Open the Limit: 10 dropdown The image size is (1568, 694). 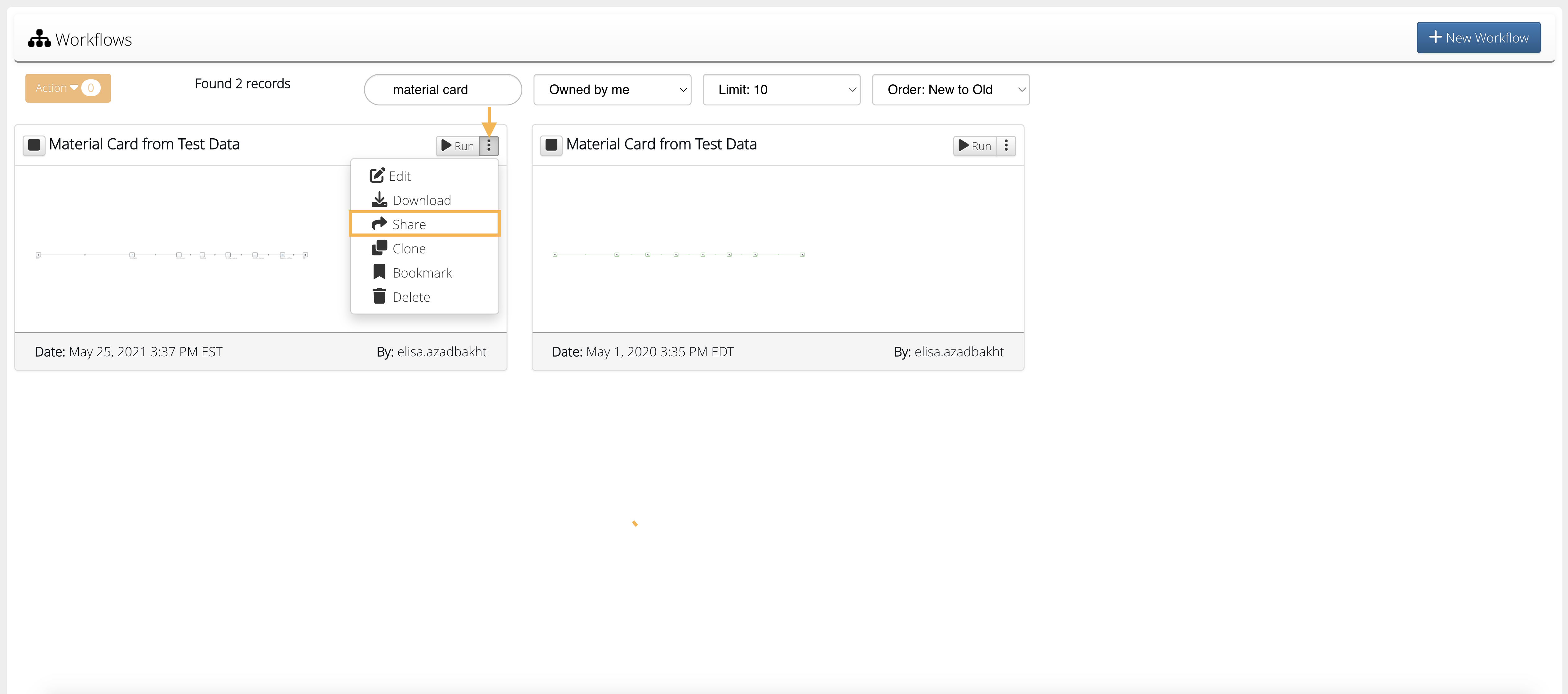[781, 90]
